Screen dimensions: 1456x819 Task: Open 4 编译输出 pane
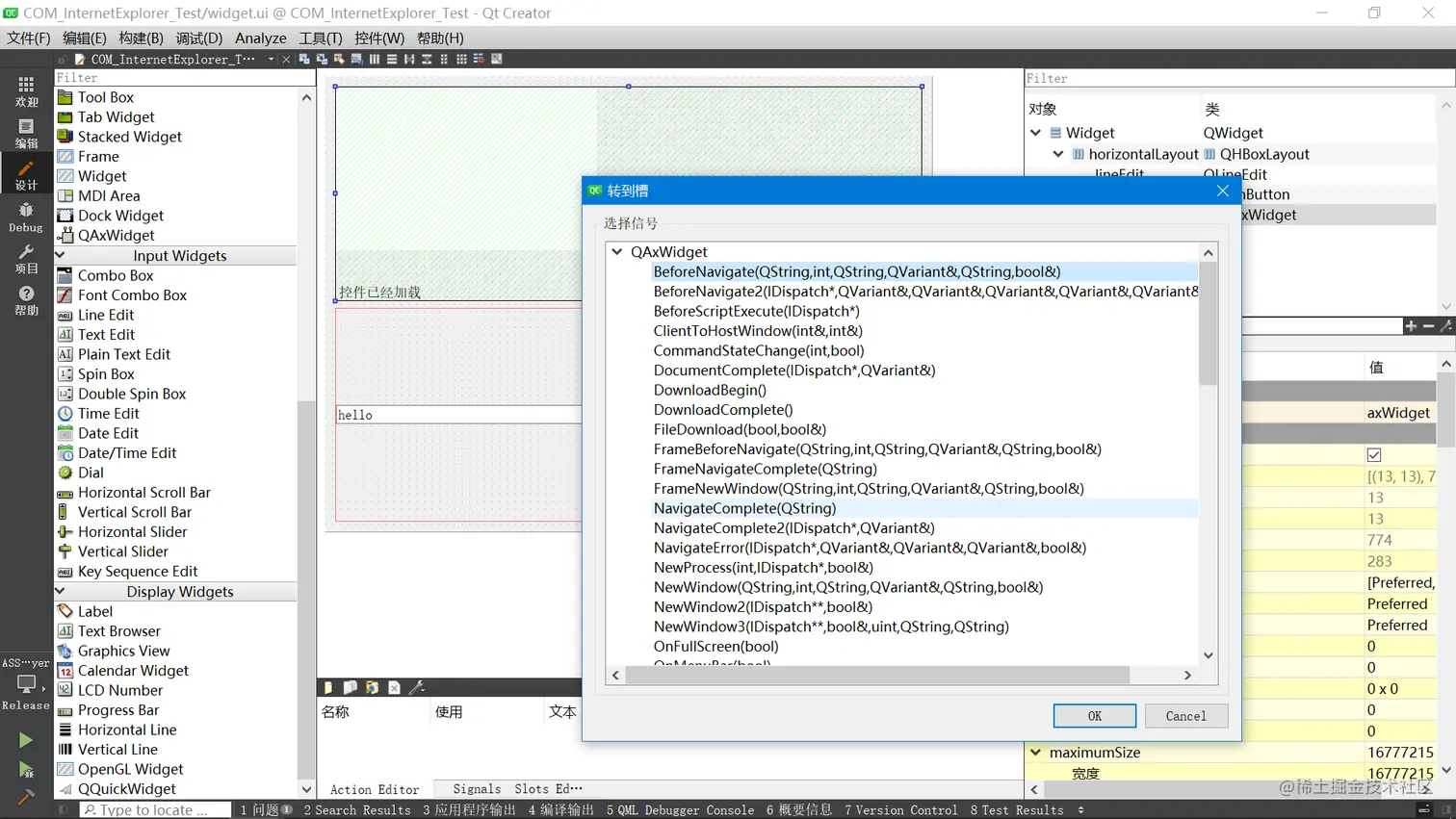click(560, 810)
